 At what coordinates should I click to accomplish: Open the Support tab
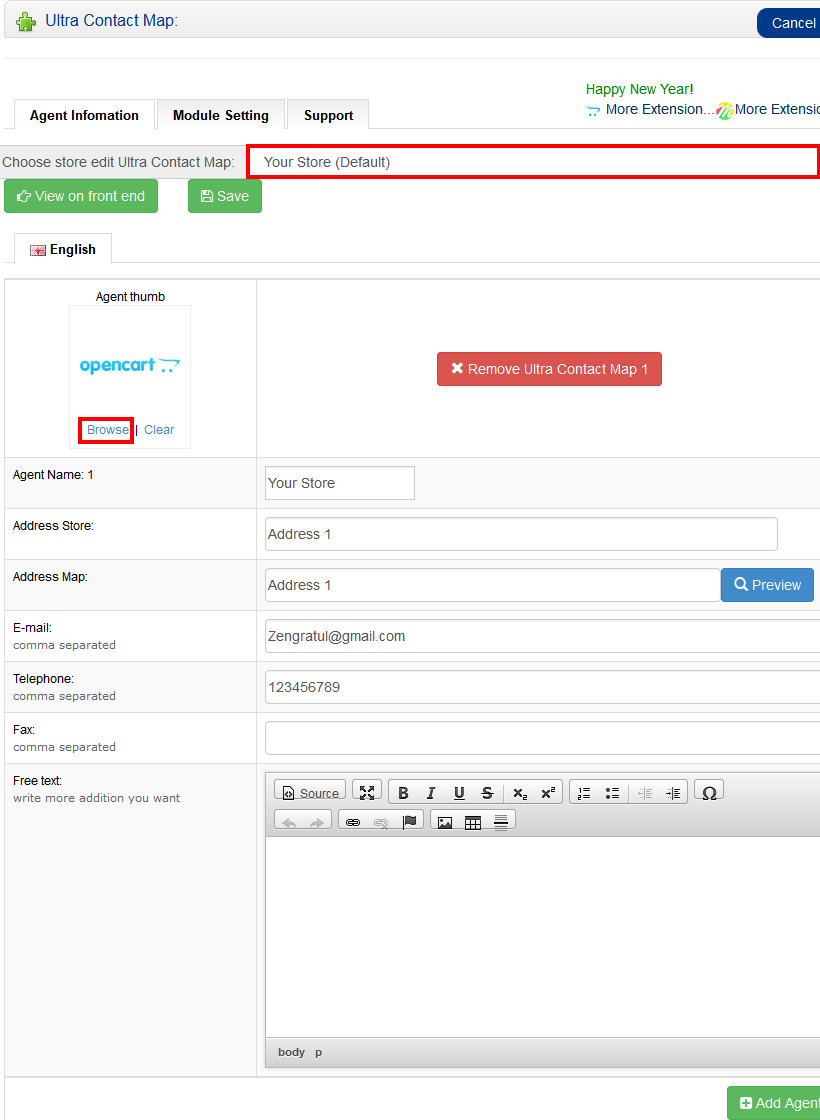[x=328, y=115]
